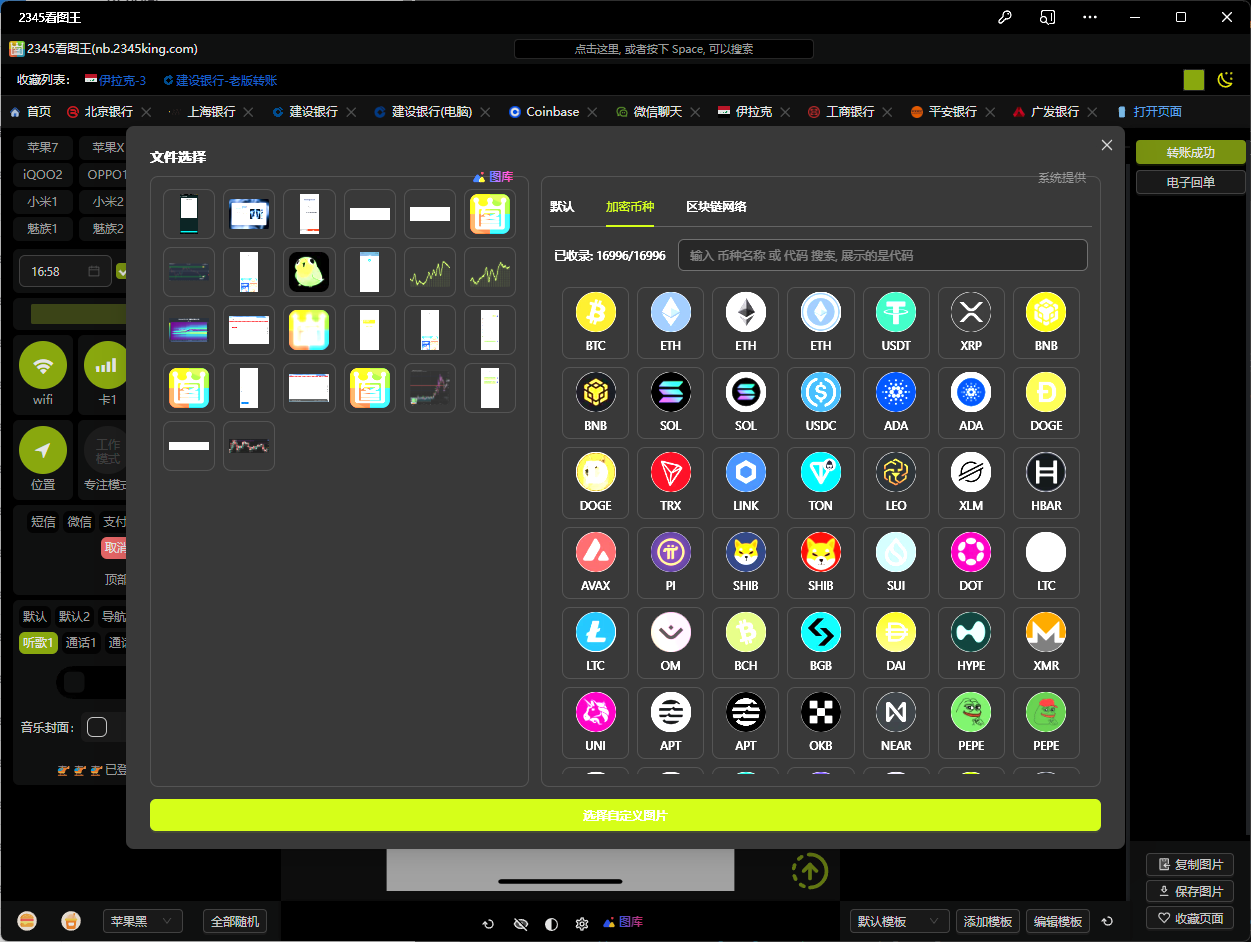The image size is (1251, 942).
Task: Pick the NEAR coin icon
Action: [895, 713]
